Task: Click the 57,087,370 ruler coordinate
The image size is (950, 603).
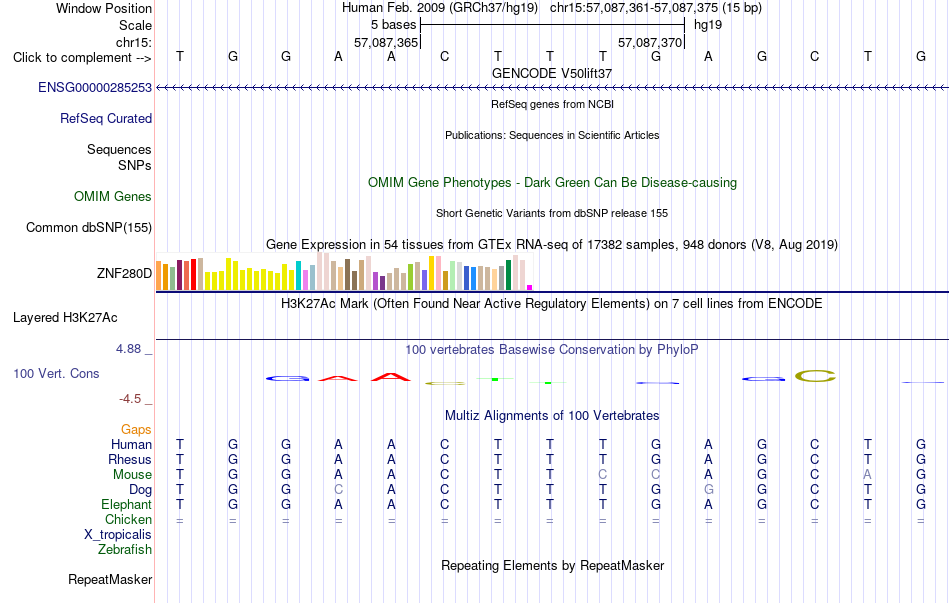Action: [650, 42]
